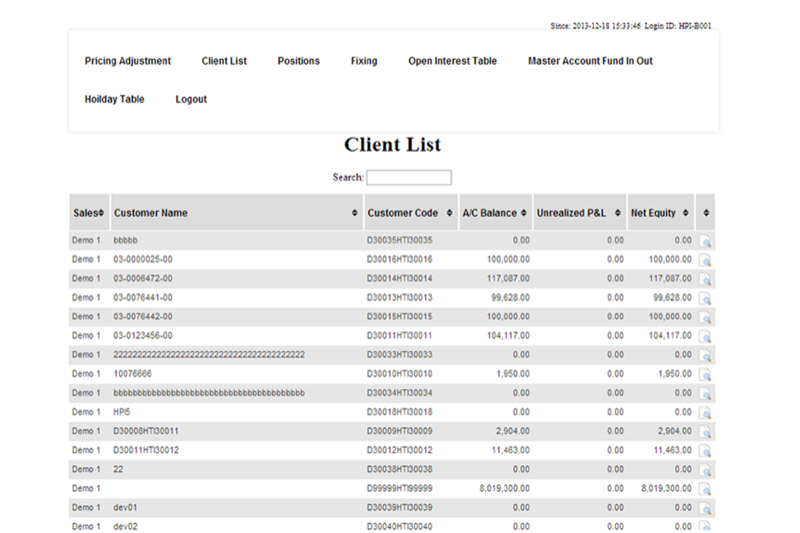
Task: Select A/C balance 117,087.00
Action: 508,278
